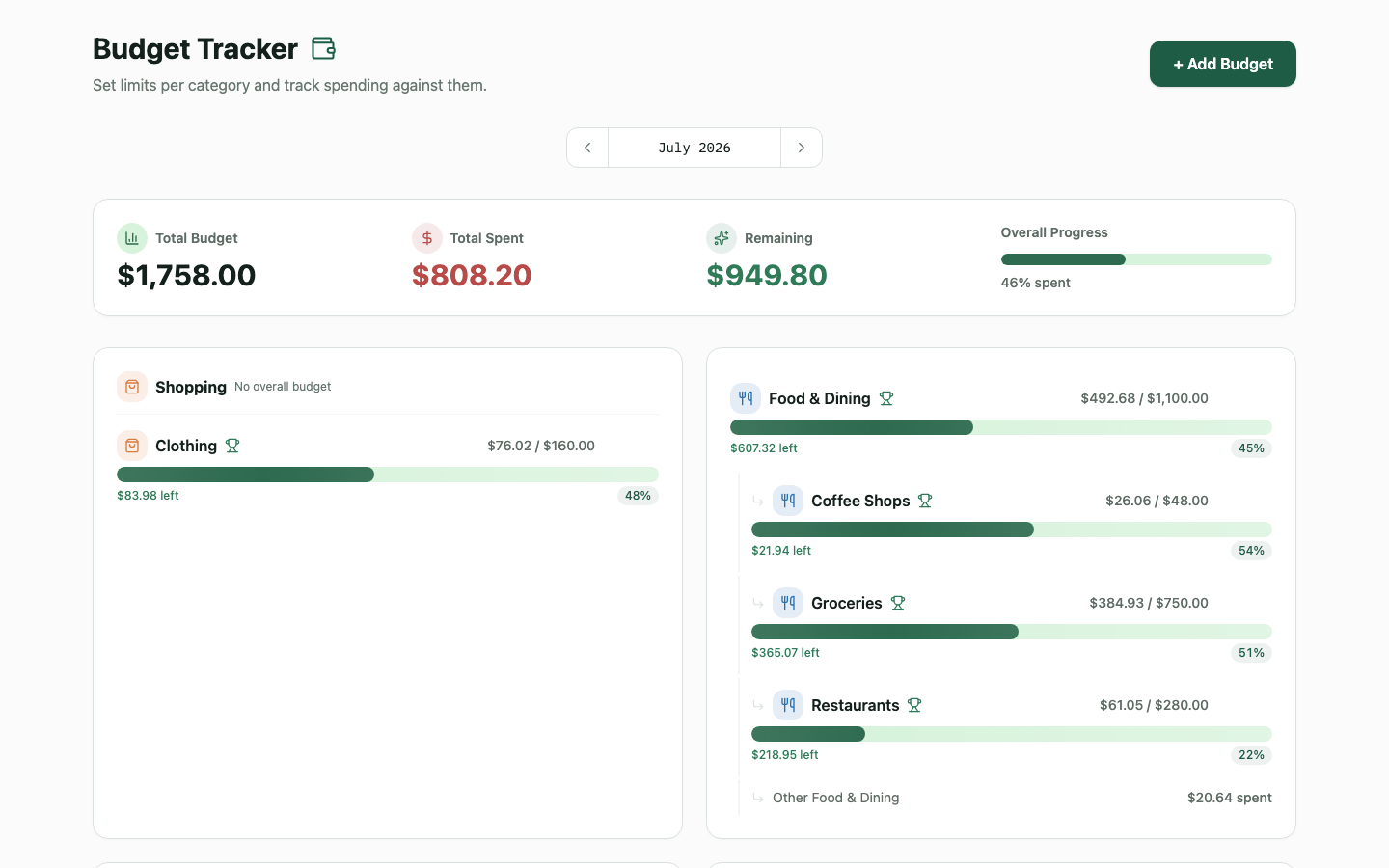Image resolution: width=1389 pixels, height=868 pixels.
Task: Click the Other Food & Dining row
Action: click(1012, 798)
